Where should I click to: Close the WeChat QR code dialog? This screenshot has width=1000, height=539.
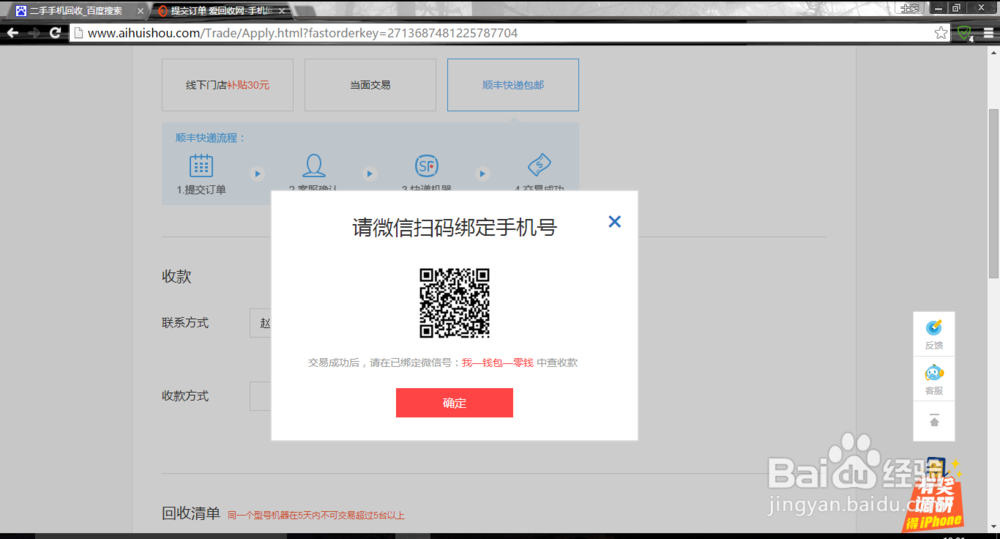tap(614, 221)
